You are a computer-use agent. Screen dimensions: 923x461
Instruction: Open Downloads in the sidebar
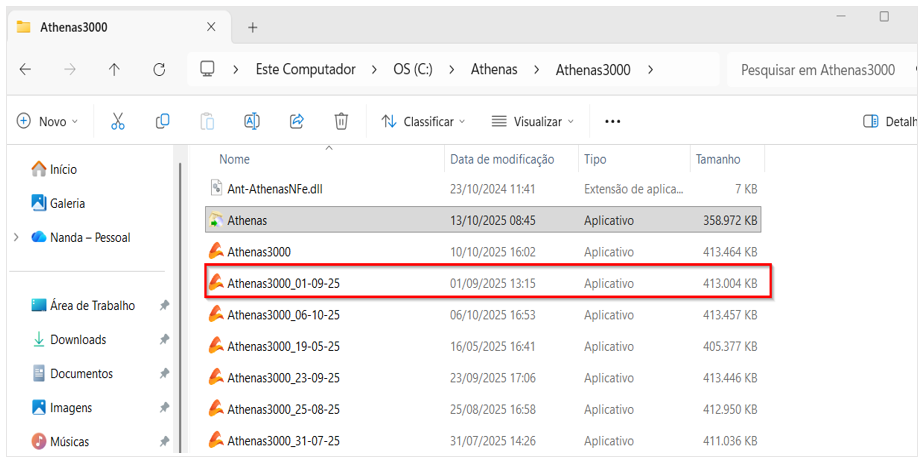[x=78, y=340]
